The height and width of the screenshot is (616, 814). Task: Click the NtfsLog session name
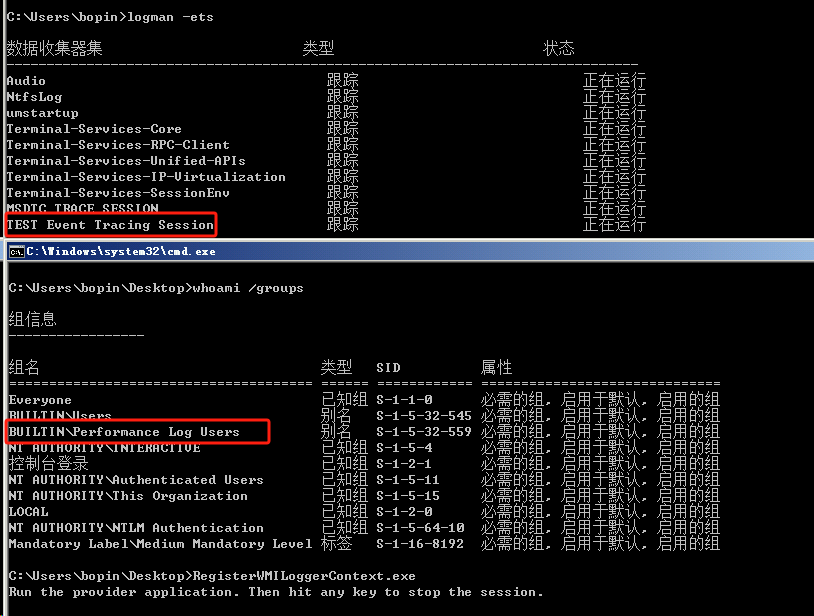pos(34,97)
